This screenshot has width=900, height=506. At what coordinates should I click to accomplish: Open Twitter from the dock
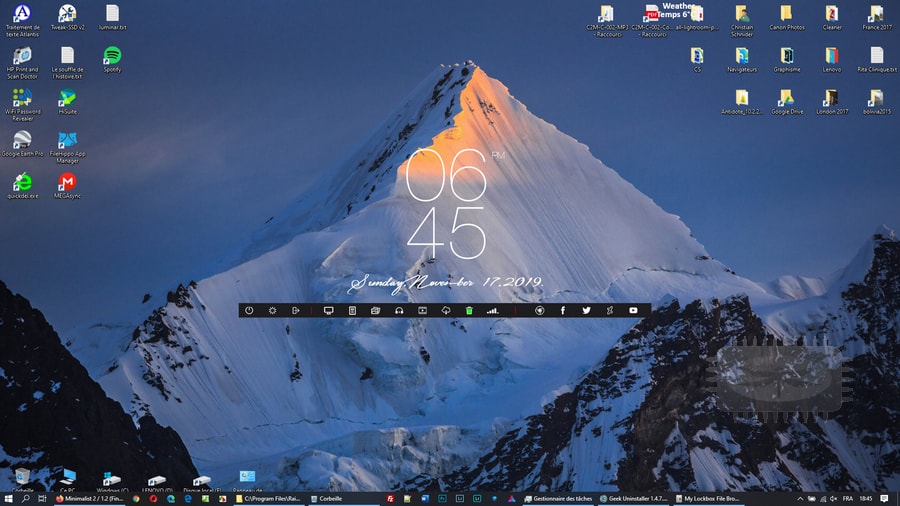[x=586, y=310]
